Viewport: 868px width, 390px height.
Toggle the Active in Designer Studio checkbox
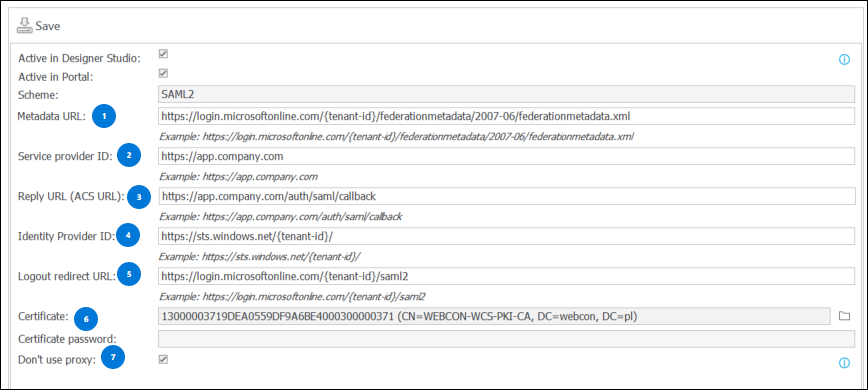163,54
